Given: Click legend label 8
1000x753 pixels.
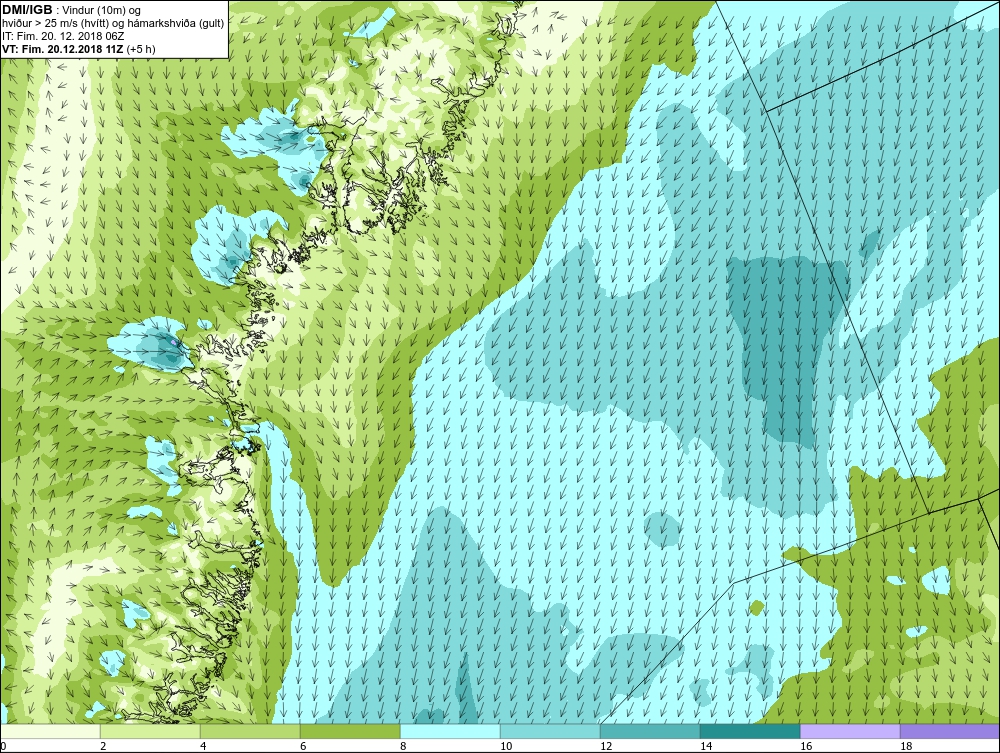Looking at the screenshot, I should [x=403, y=746].
